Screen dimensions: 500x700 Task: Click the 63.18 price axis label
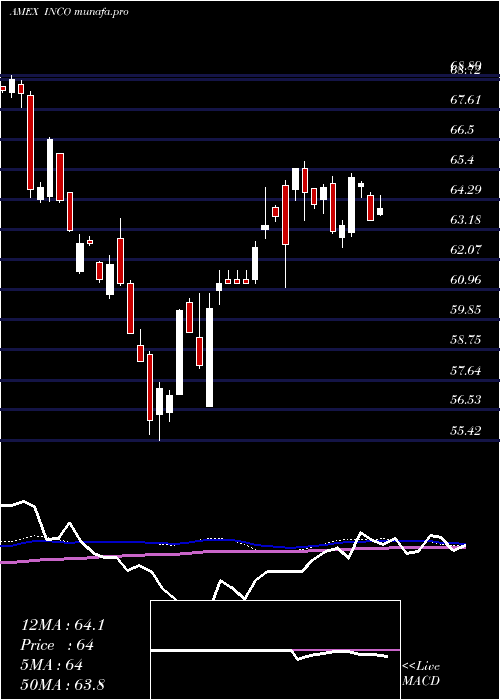pyautogui.click(x=466, y=220)
